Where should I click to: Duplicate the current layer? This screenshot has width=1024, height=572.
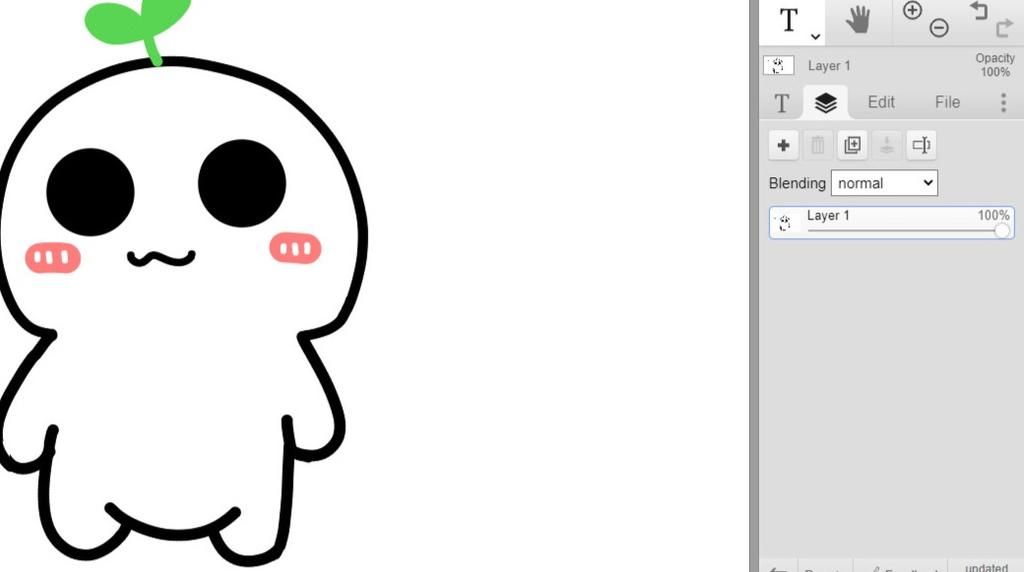pyautogui.click(x=852, y=145)
